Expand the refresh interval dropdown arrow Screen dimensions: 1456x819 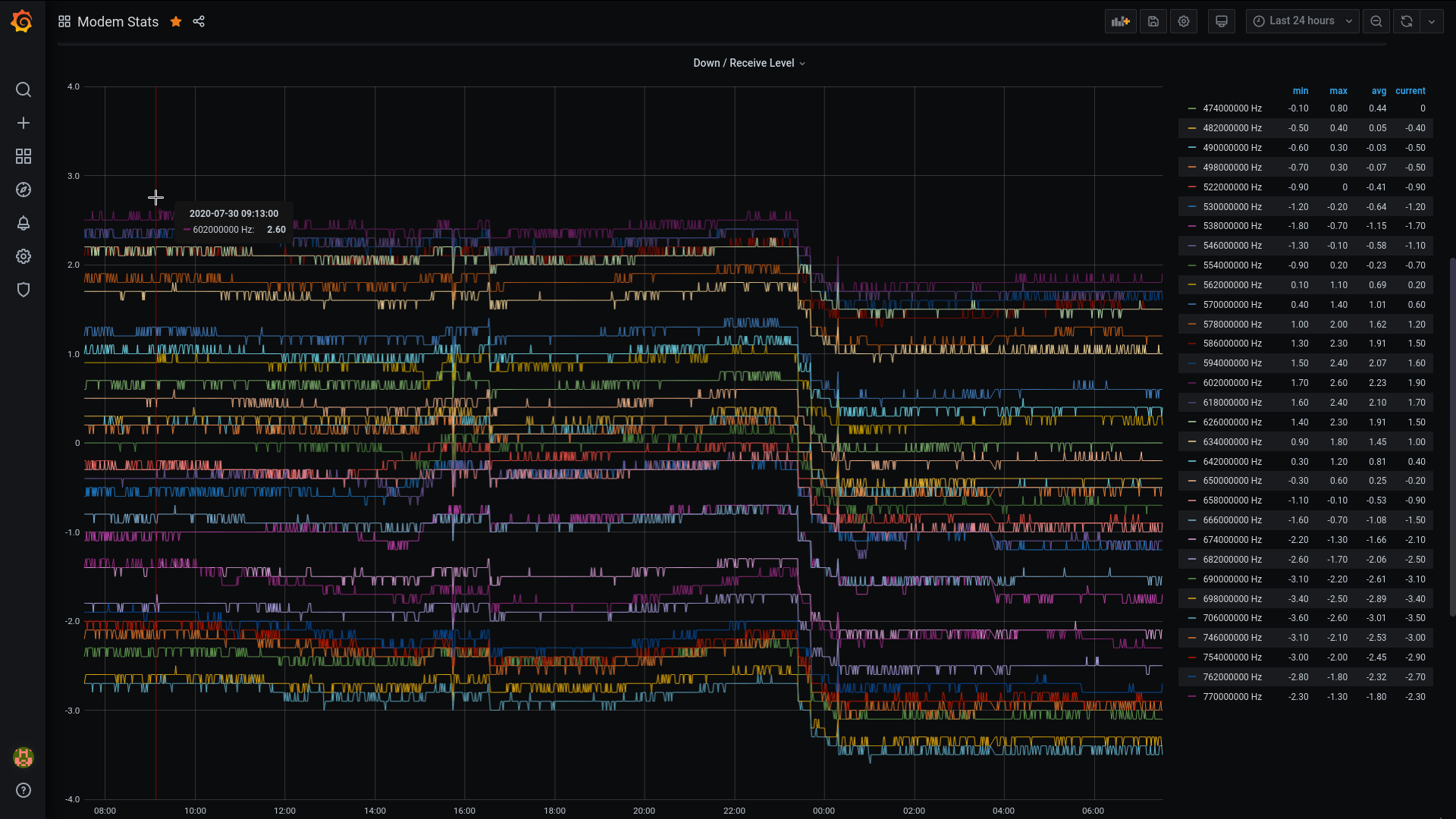pyautogui.click(x=1431, y=21)
